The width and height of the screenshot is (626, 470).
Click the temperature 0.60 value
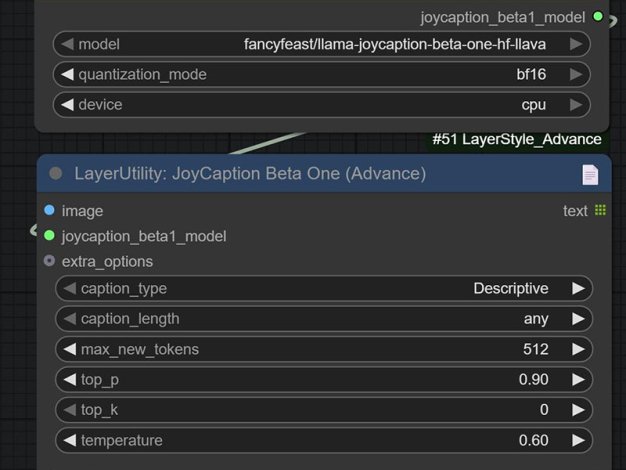point(533,440)
